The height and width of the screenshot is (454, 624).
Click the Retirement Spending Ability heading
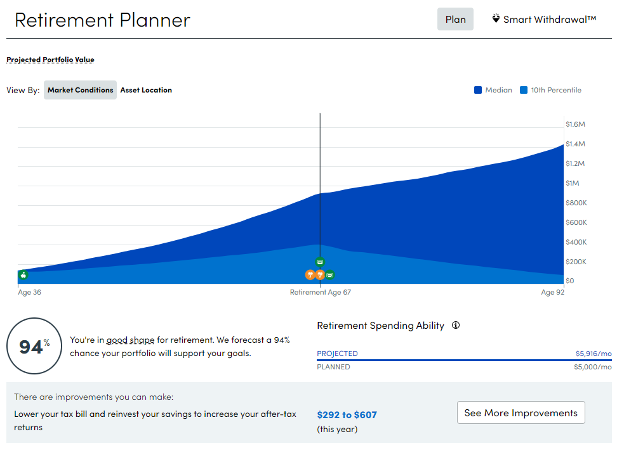coord(380,325)
